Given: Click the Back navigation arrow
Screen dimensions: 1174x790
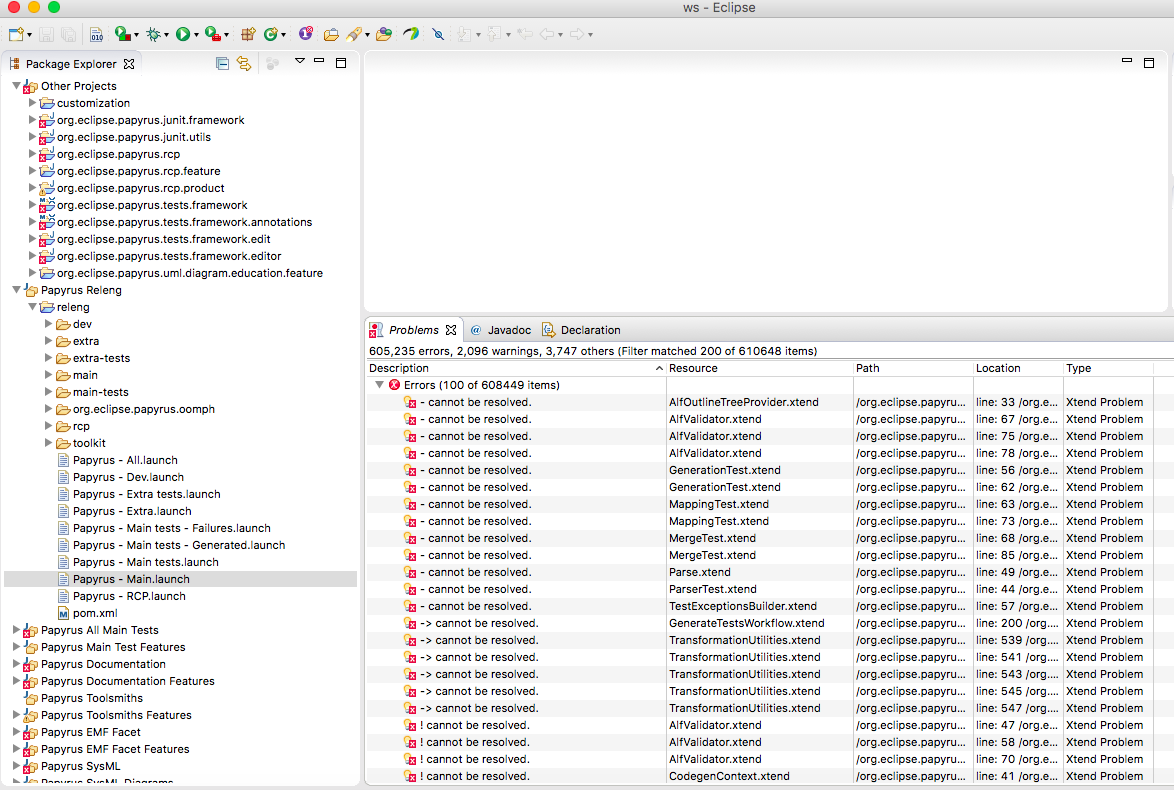Looking at the screenshot, I should pos(547,34).
